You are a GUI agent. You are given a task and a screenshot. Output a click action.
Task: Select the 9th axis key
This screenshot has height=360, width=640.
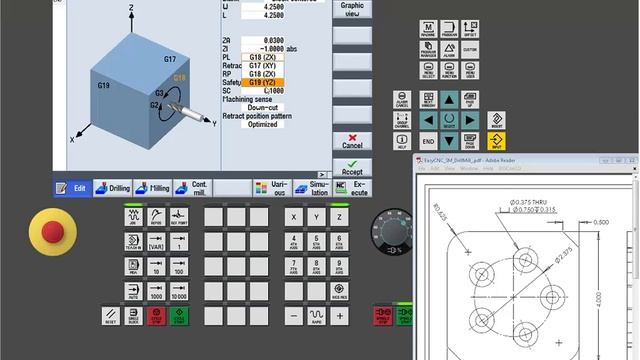tap(339, 267)
